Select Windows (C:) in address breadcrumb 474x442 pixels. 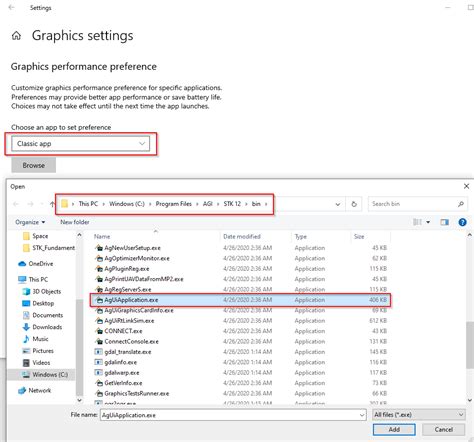[x=127, y=204]
